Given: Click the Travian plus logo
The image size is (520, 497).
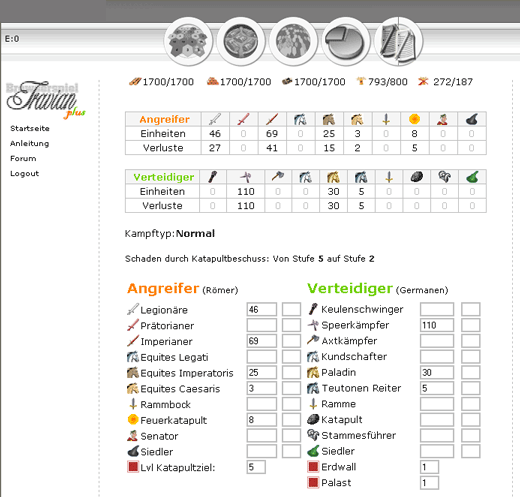Looking at the screenshot, I should 46,100.
